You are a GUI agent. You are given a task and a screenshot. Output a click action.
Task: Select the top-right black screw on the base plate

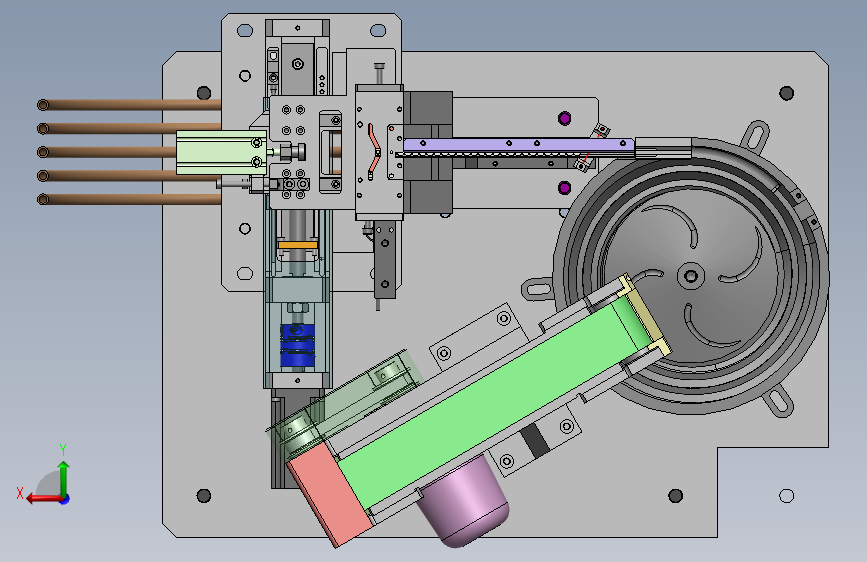(786, 93)
